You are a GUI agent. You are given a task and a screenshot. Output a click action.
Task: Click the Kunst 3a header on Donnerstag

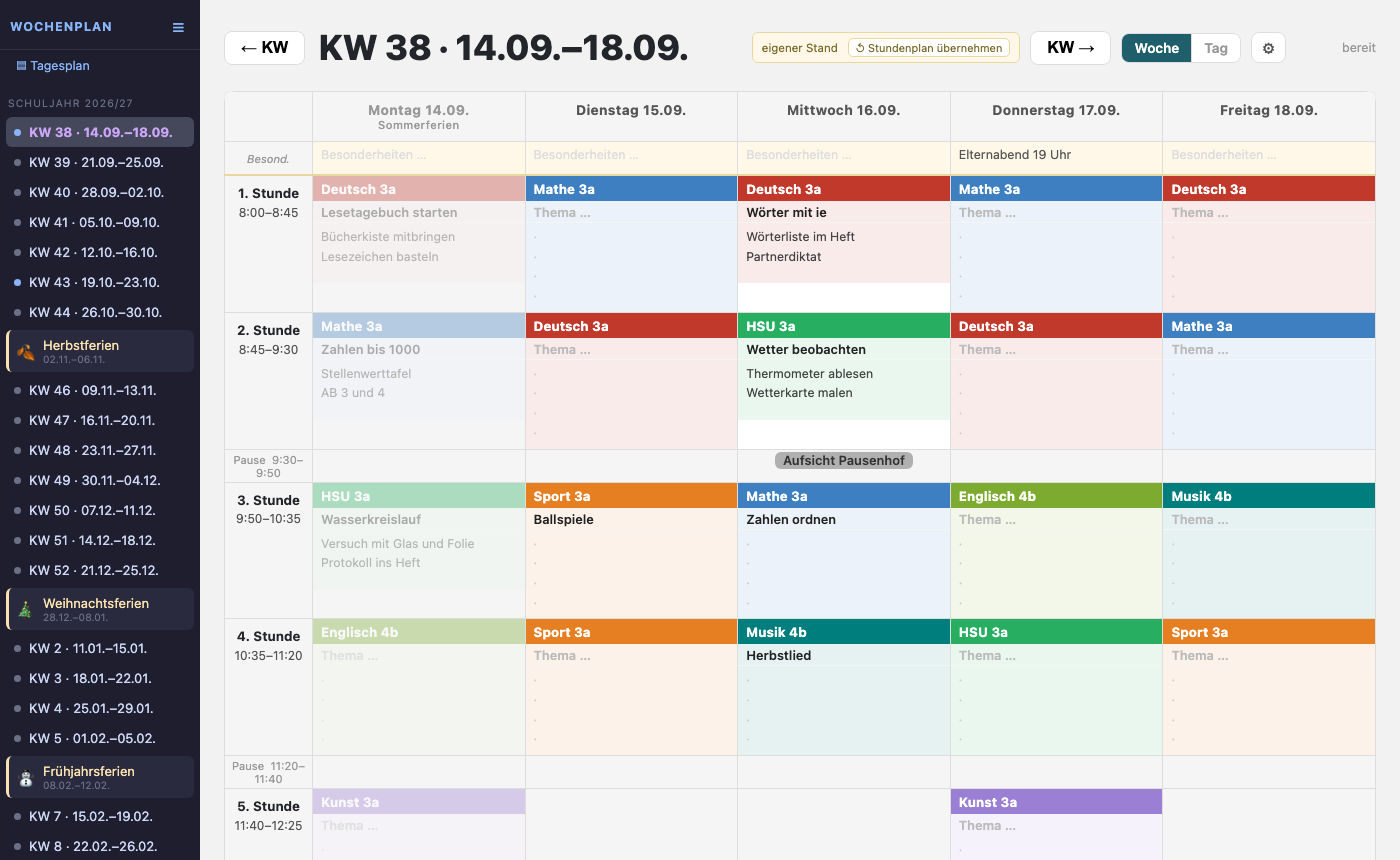click(x=1056, y=802)
